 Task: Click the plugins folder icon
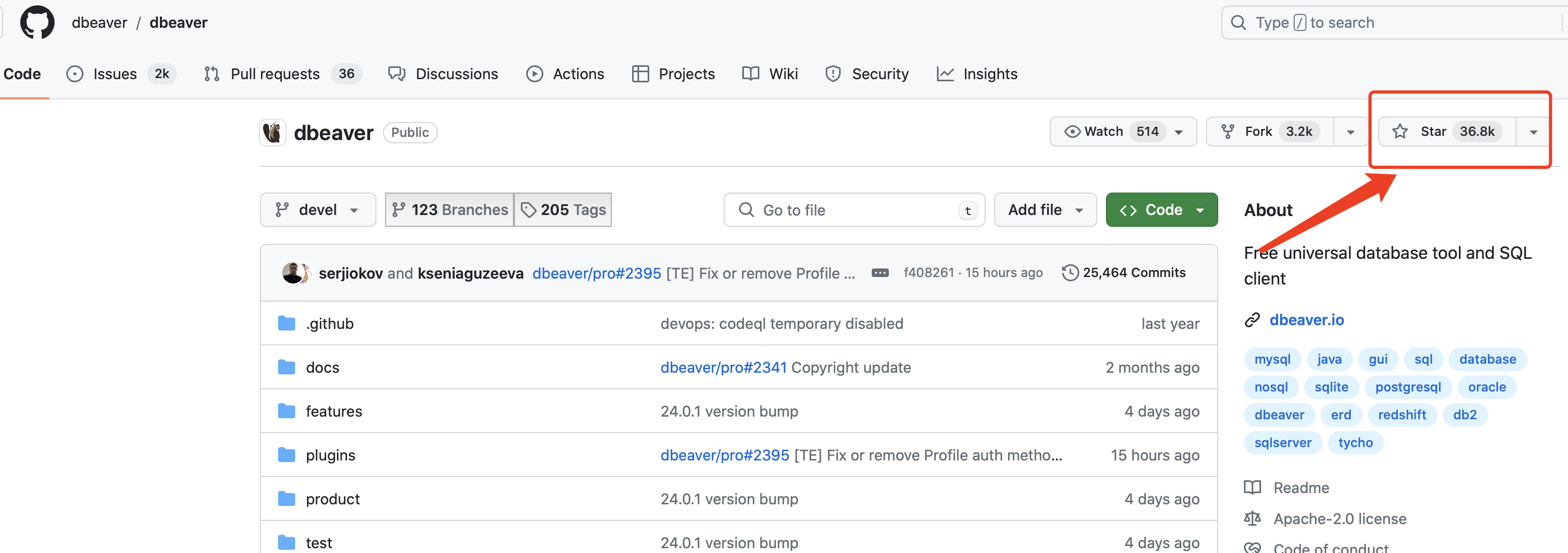(x=286, y=455)
